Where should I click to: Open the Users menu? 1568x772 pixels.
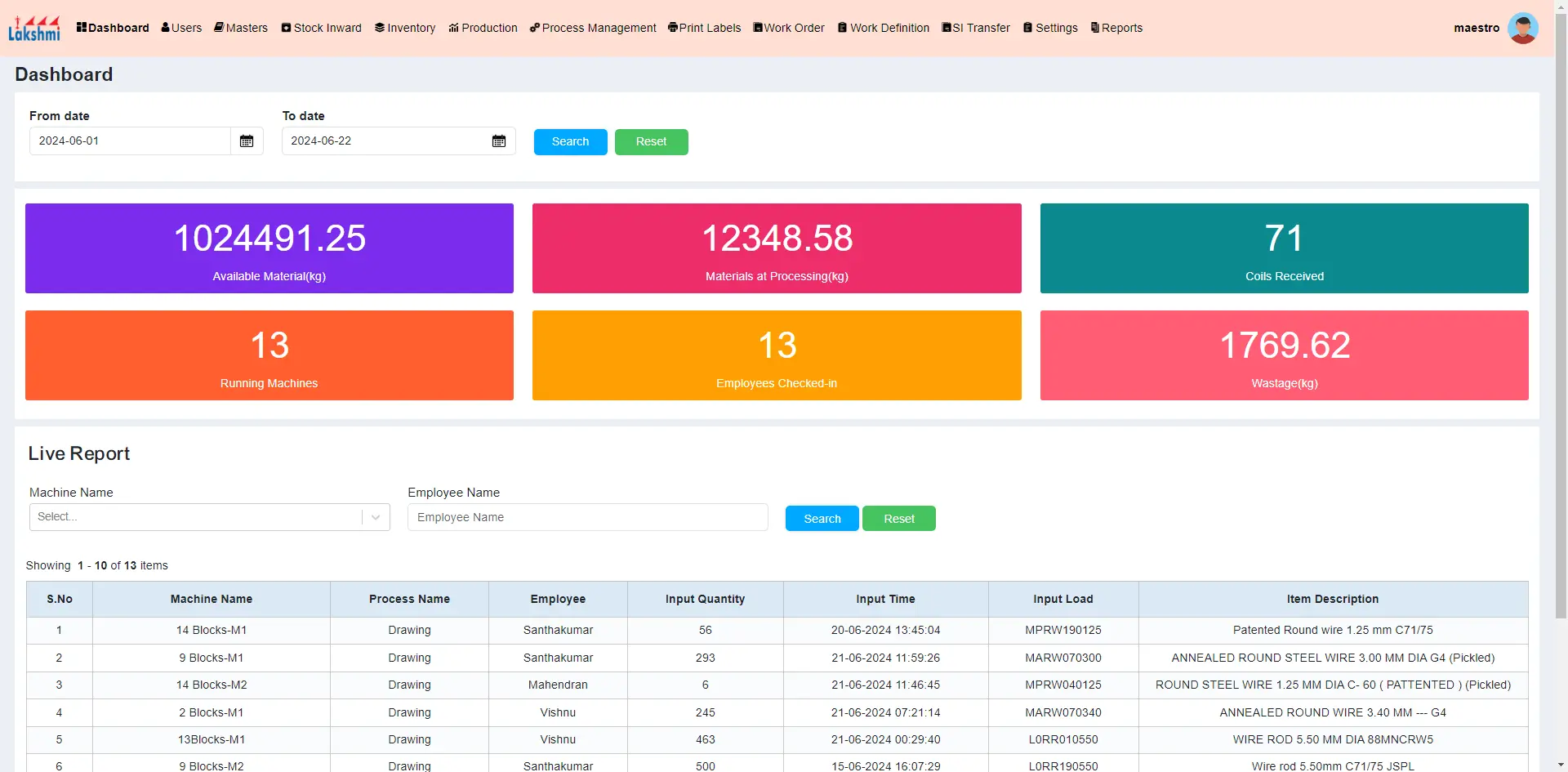tap(181, 28)
